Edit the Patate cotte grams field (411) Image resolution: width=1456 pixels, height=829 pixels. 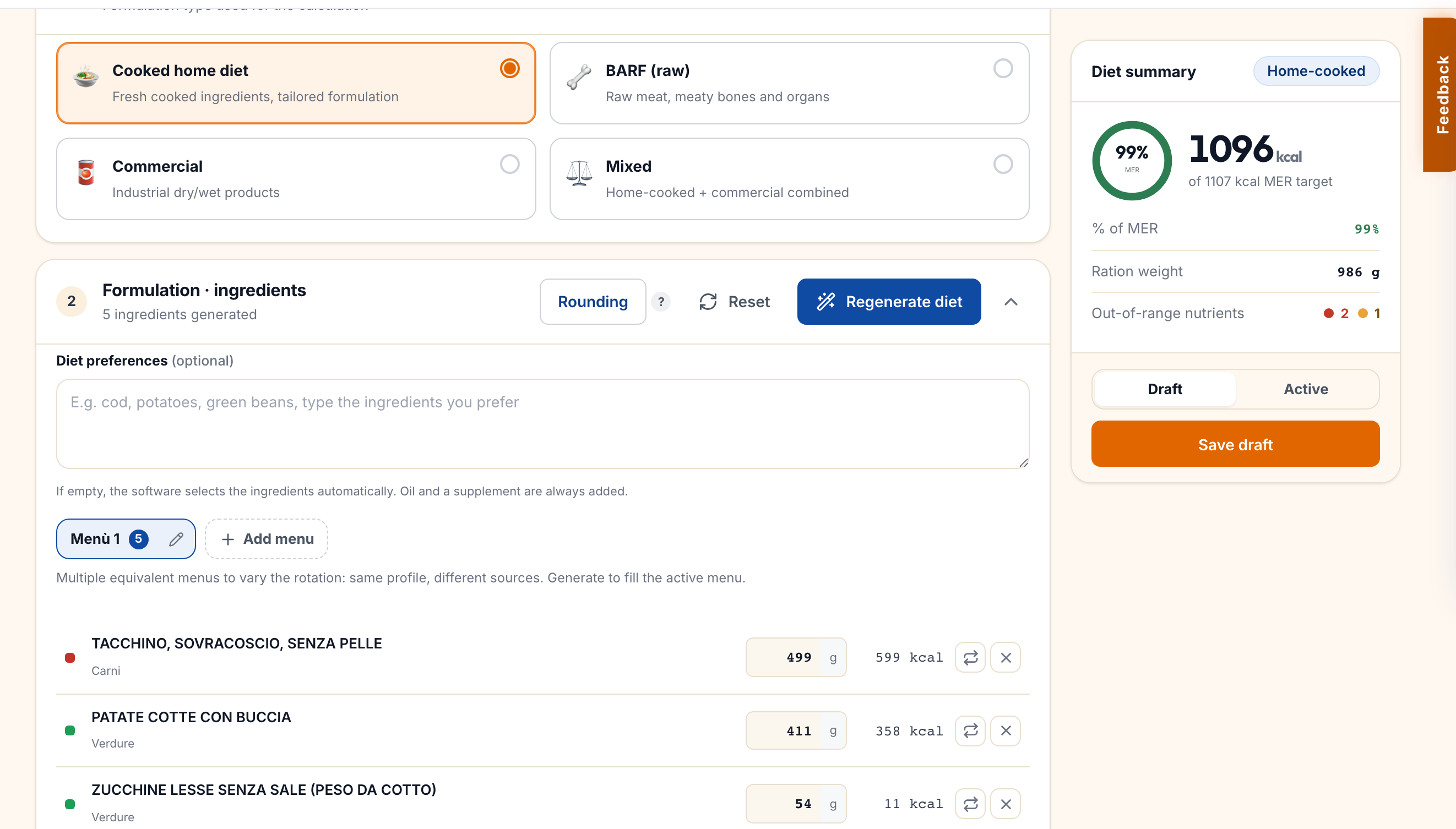(796, 730)
